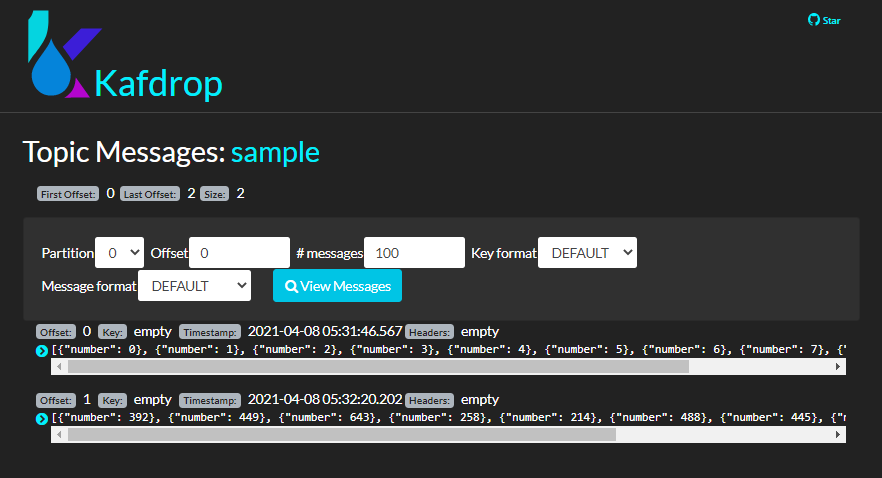Click the Headers badge of offset 1 message
Screen dimensions: 882x478
point(429,400)
